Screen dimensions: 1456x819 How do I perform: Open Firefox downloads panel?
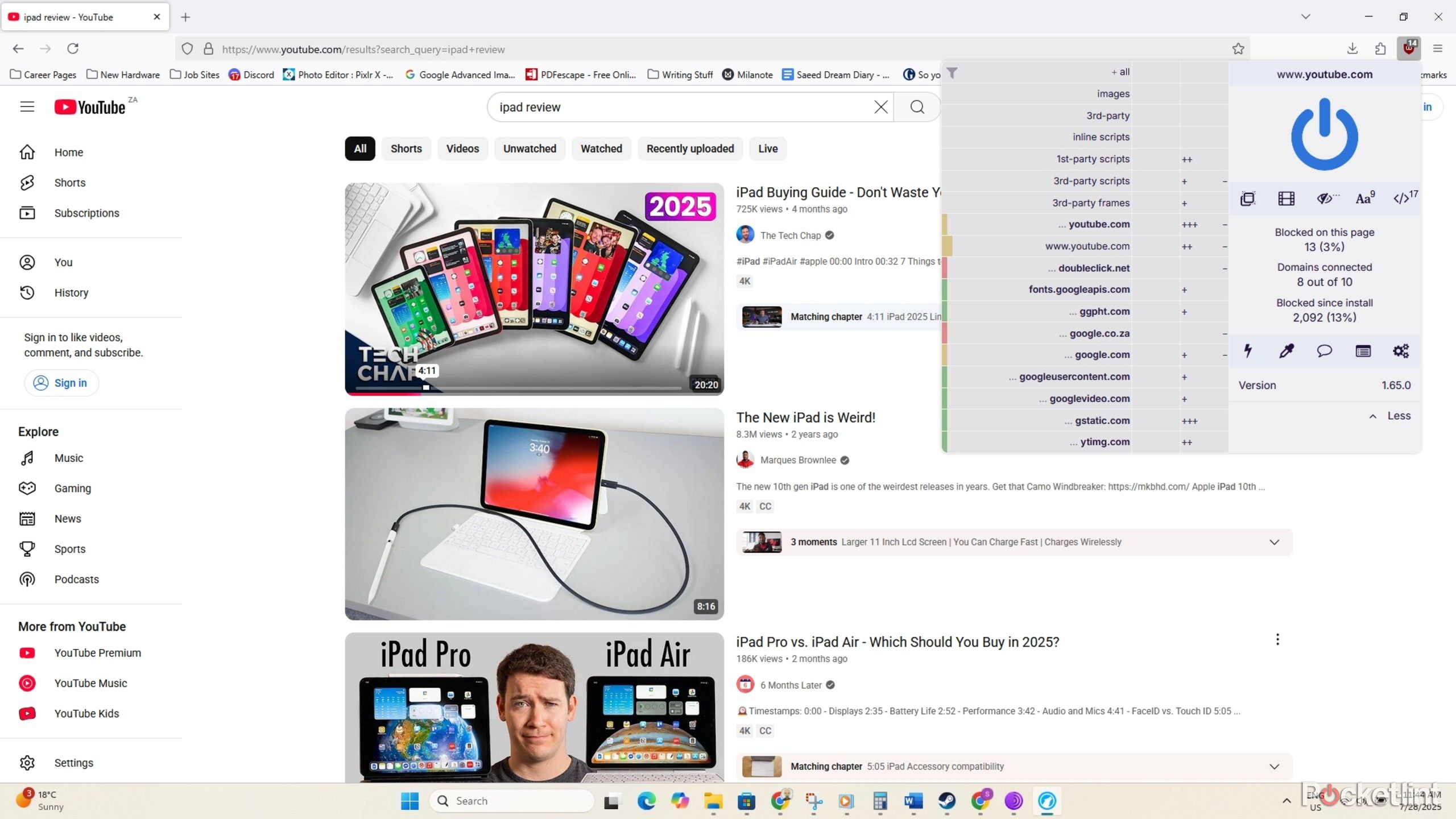point(1352,49)
